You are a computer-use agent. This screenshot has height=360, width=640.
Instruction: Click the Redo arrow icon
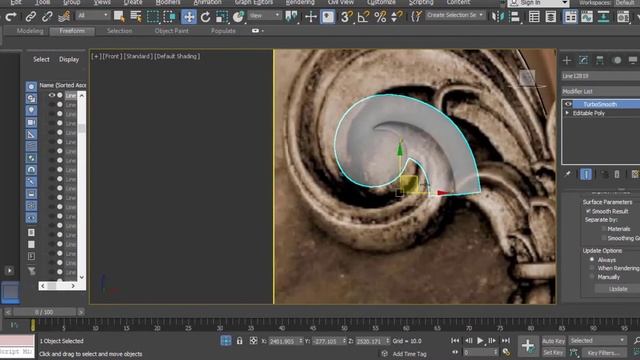tap(11, 17)
